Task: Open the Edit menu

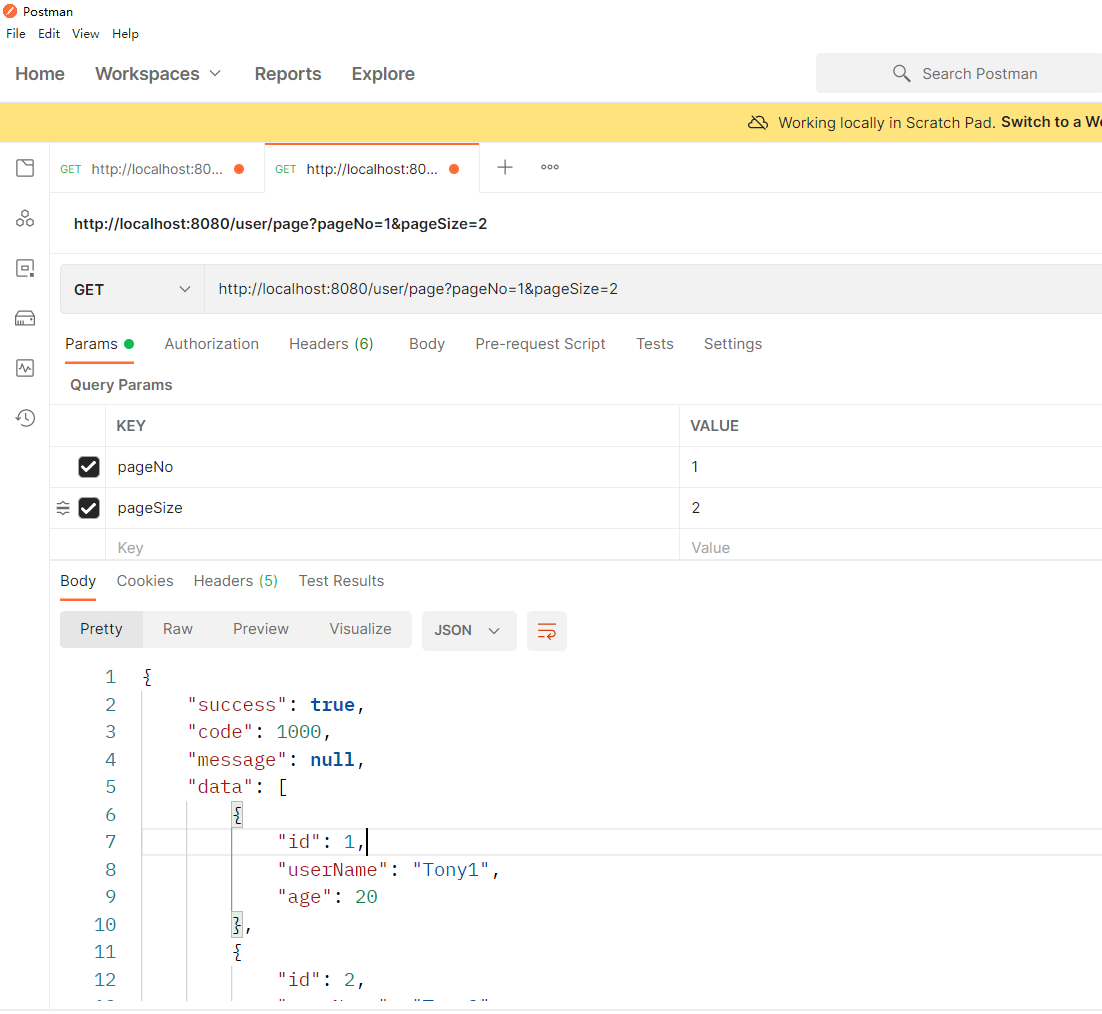Action: tap(48, 34)
